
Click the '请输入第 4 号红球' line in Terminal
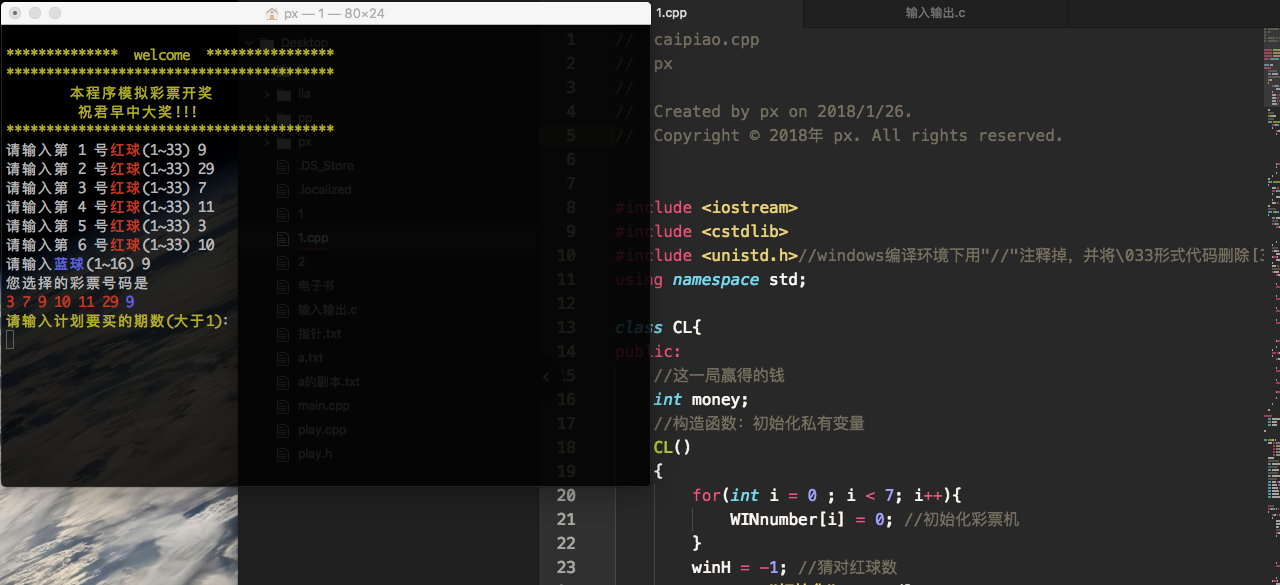[x=110, y=207]
